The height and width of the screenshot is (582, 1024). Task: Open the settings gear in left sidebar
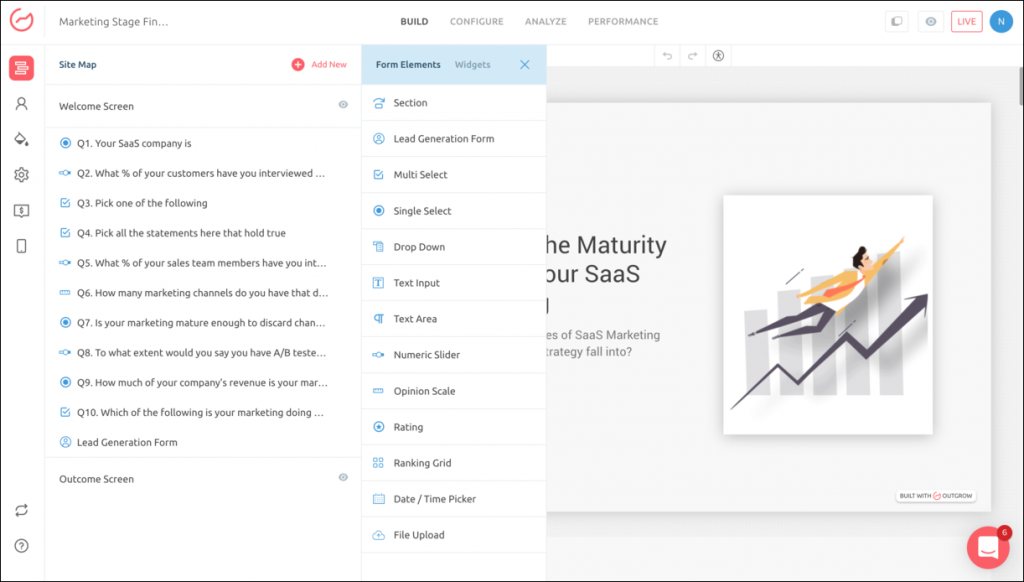coord(21,175)
